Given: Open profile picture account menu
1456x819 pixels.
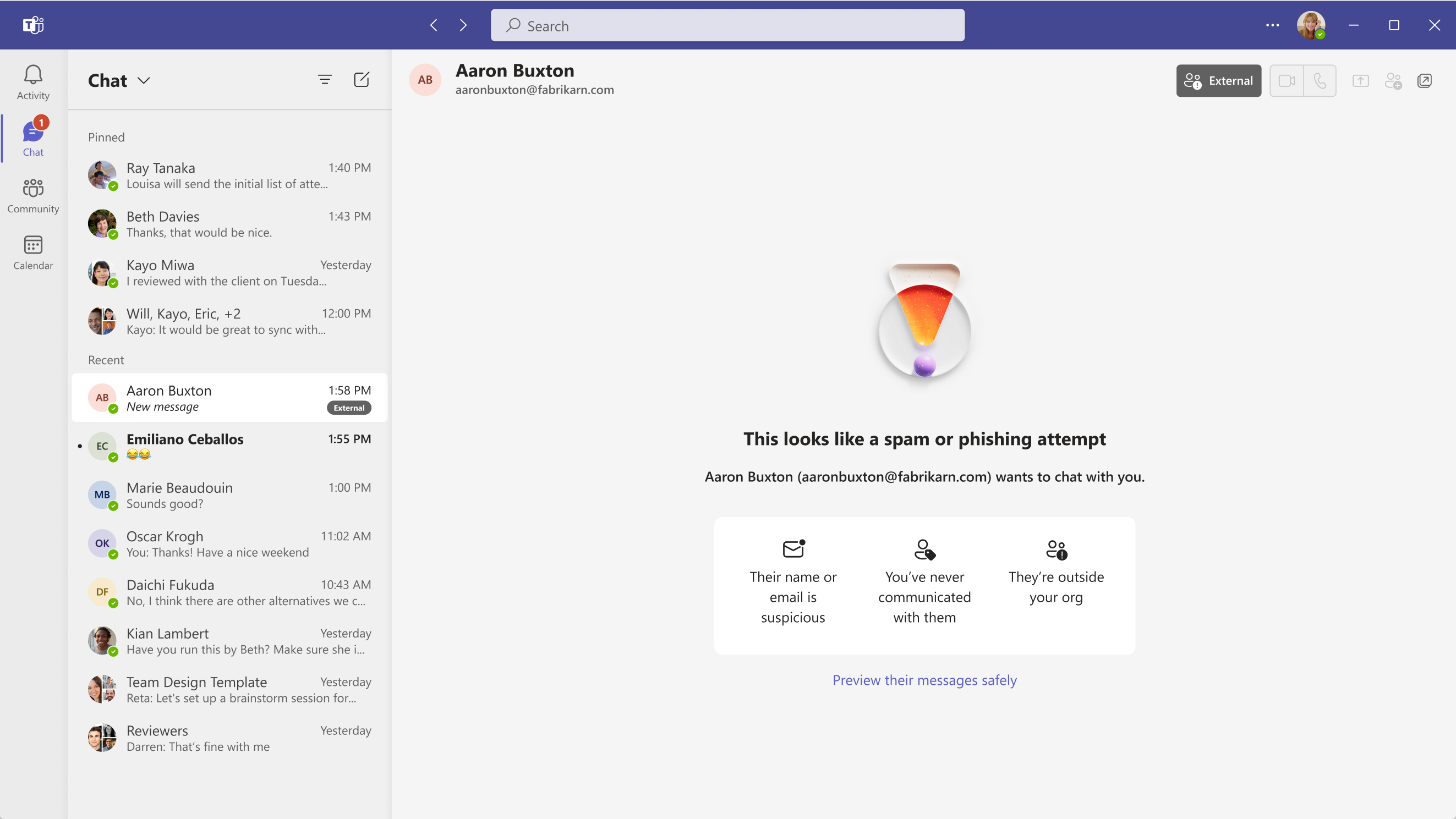Looking at the screenshot, I should click(x=1310, y=25).
